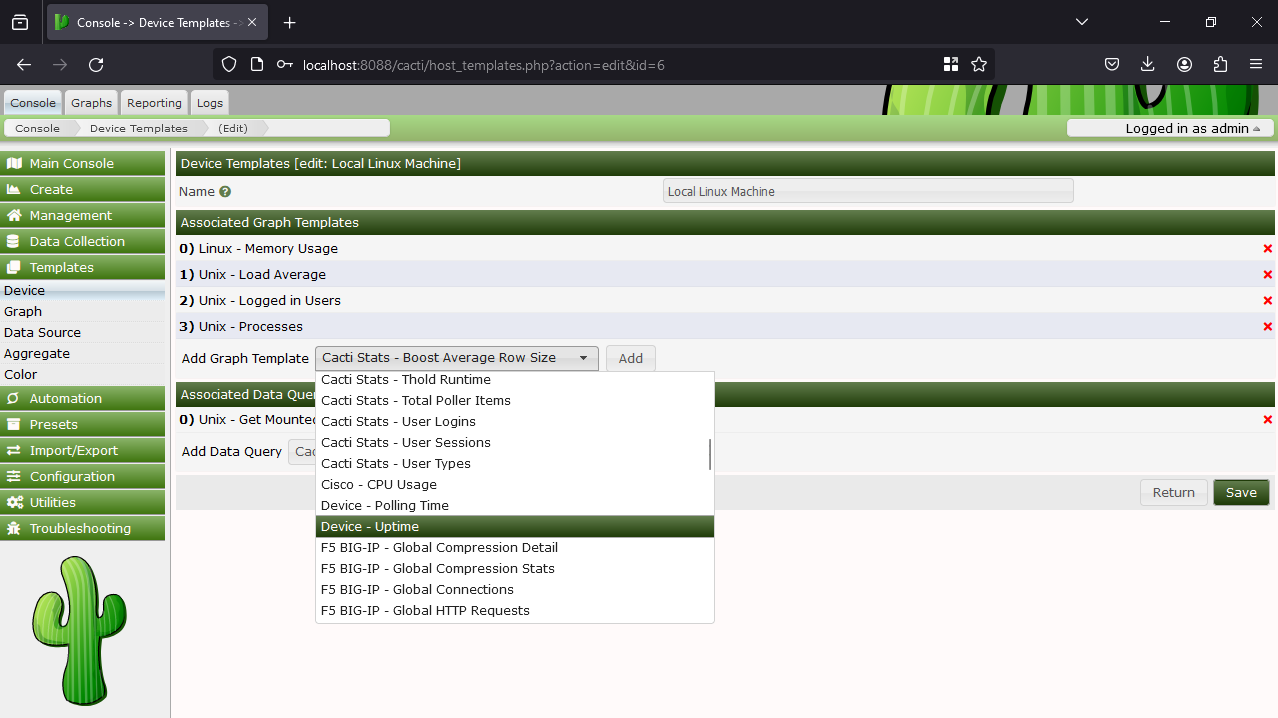Choose Device - Uptime from the list
1278x718 pixels.
point(515,527)
